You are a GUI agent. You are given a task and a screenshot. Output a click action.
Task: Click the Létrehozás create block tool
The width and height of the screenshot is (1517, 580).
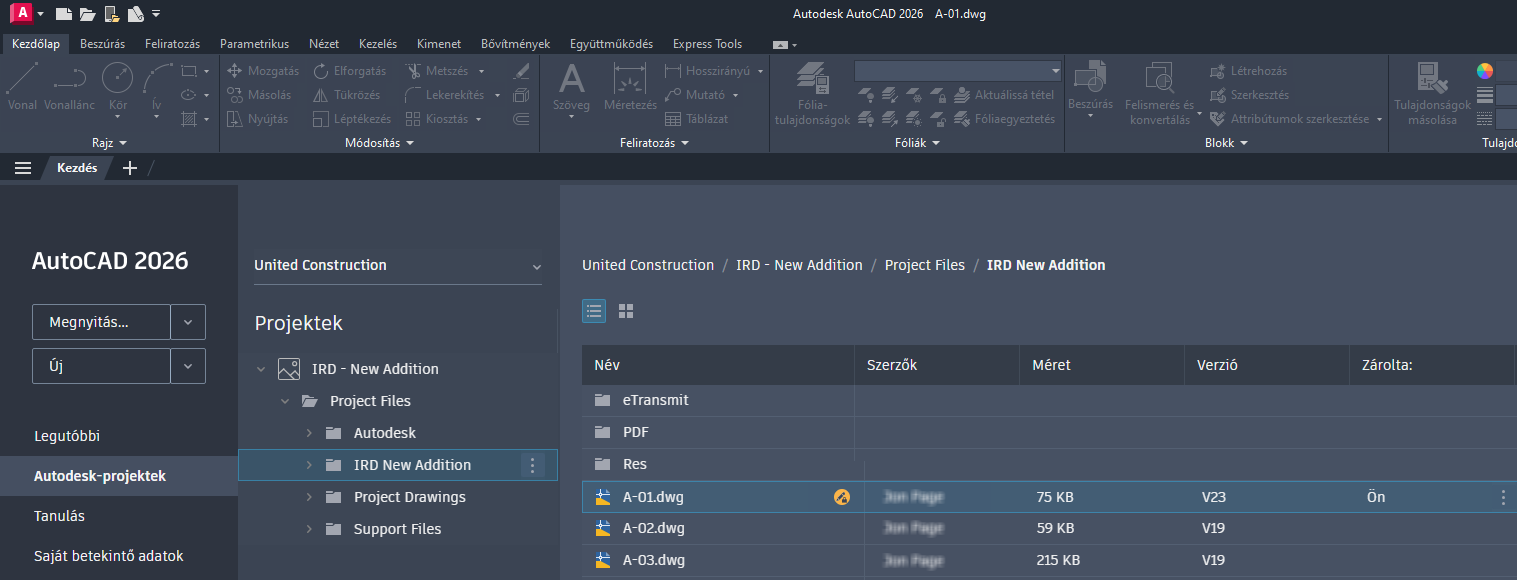[x=1248, y=71]
